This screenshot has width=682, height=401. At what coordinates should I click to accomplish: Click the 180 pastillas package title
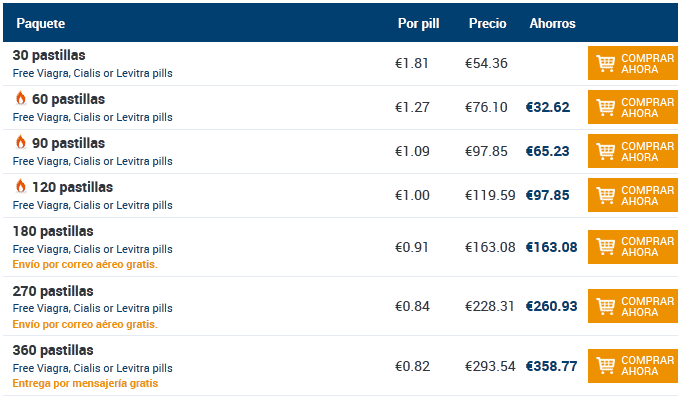point(53,232)
